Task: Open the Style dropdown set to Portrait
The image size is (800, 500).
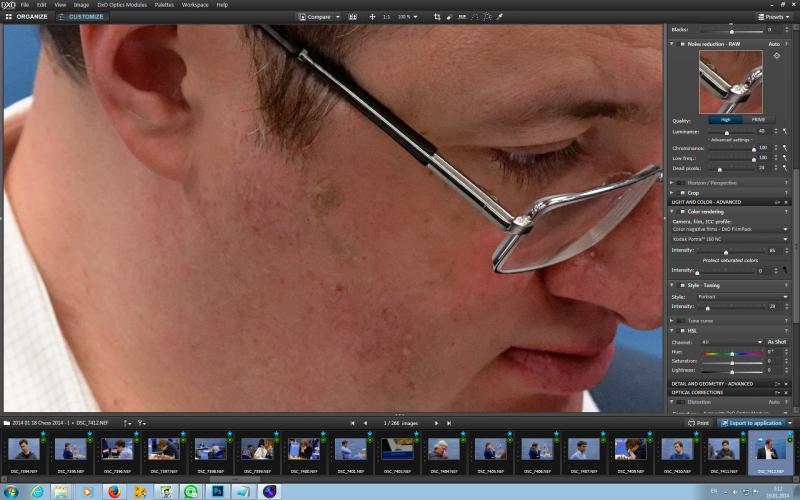Action: 742,297
